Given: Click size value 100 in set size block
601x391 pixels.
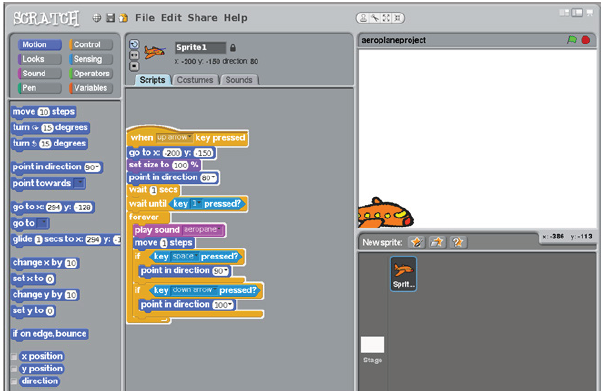Looking at the screenshot, I should click(180, 165).
